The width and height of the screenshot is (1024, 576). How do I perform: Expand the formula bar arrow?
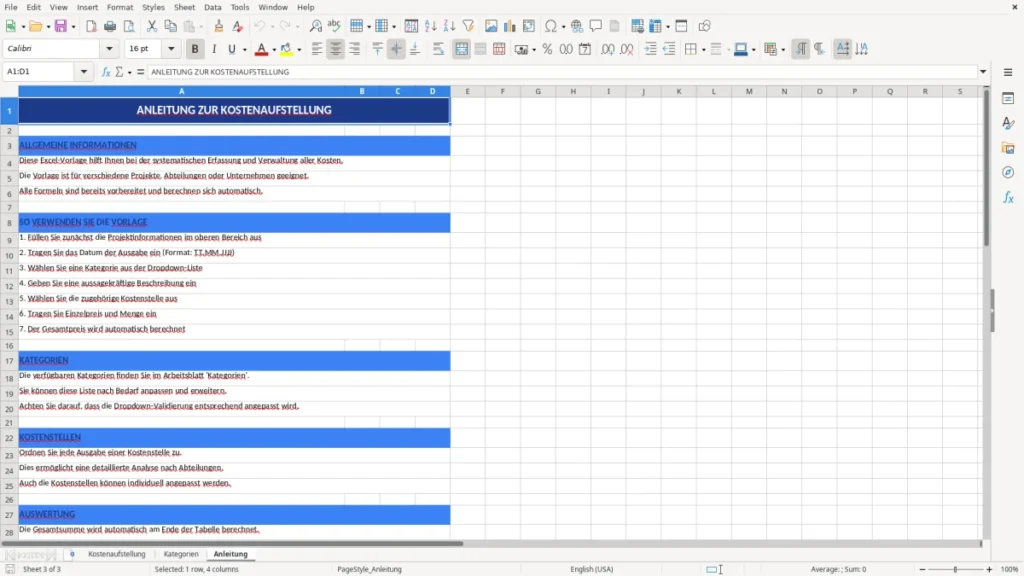click(983, 72)
